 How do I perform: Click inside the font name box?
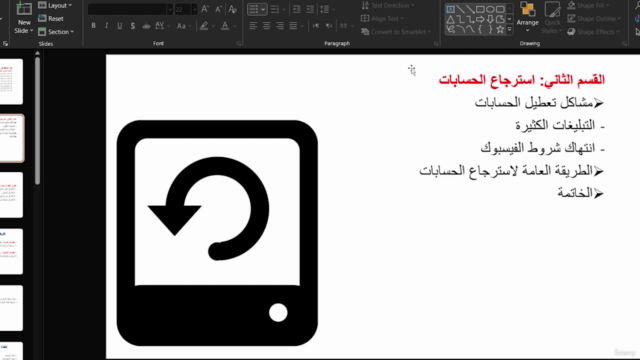127,9
